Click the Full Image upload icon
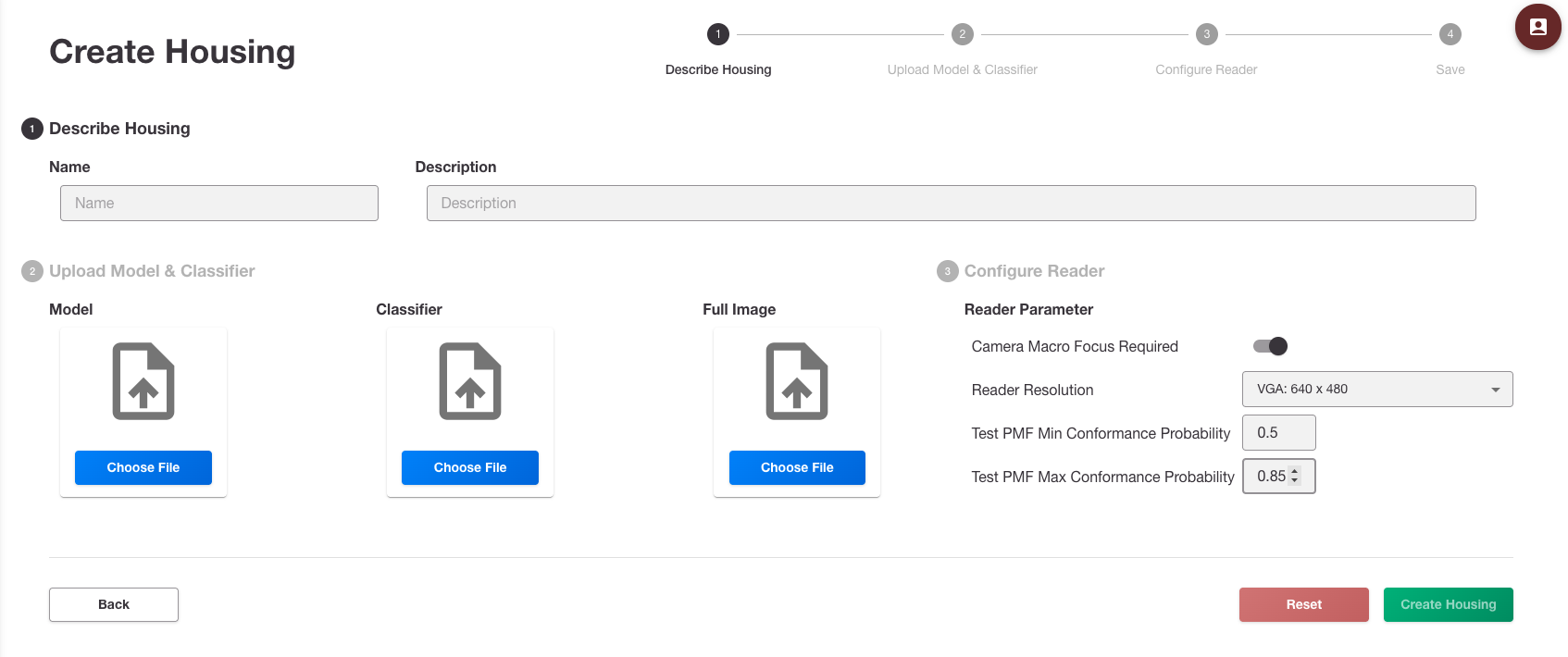 (797, 381)
